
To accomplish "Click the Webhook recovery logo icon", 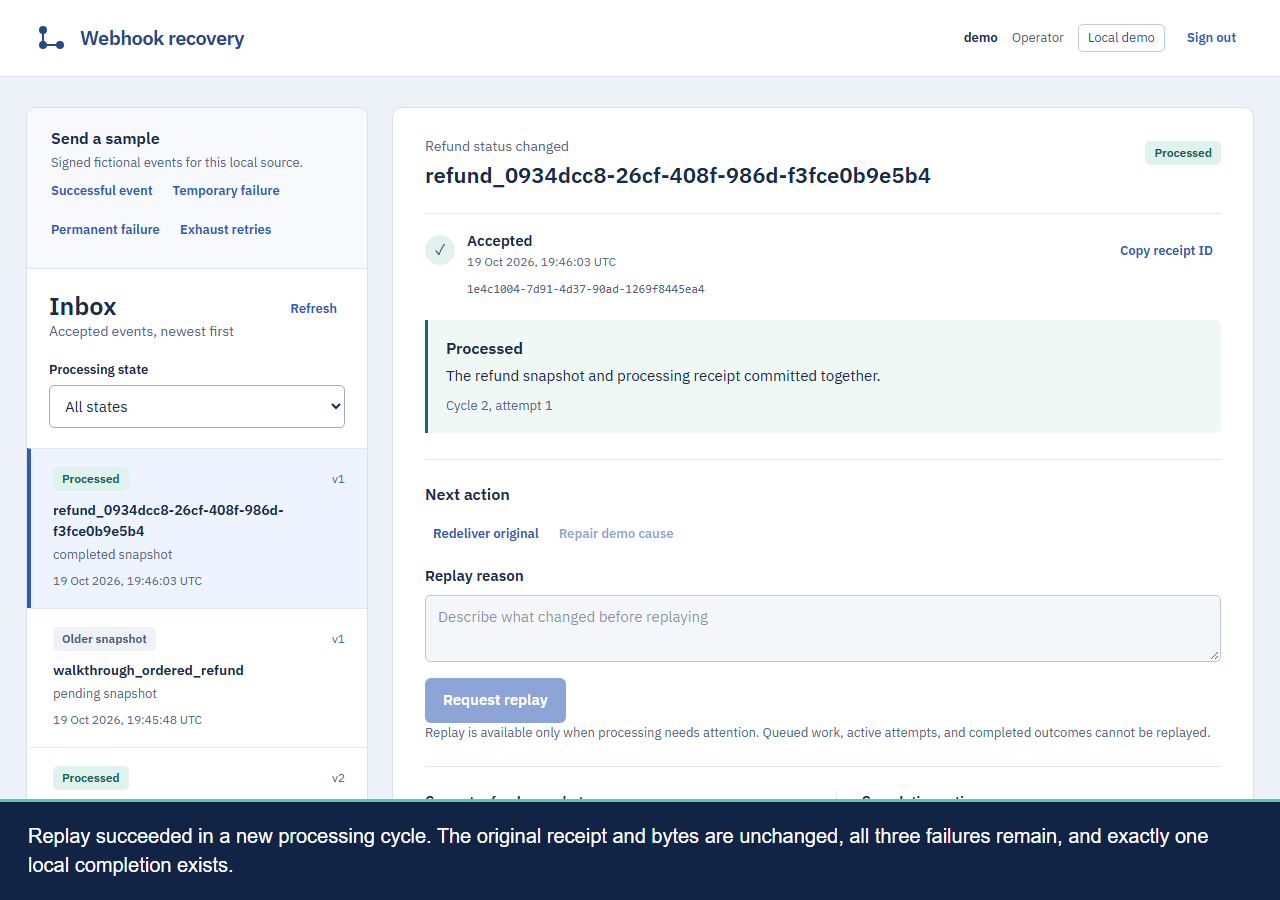I will [x=51, y=38].
